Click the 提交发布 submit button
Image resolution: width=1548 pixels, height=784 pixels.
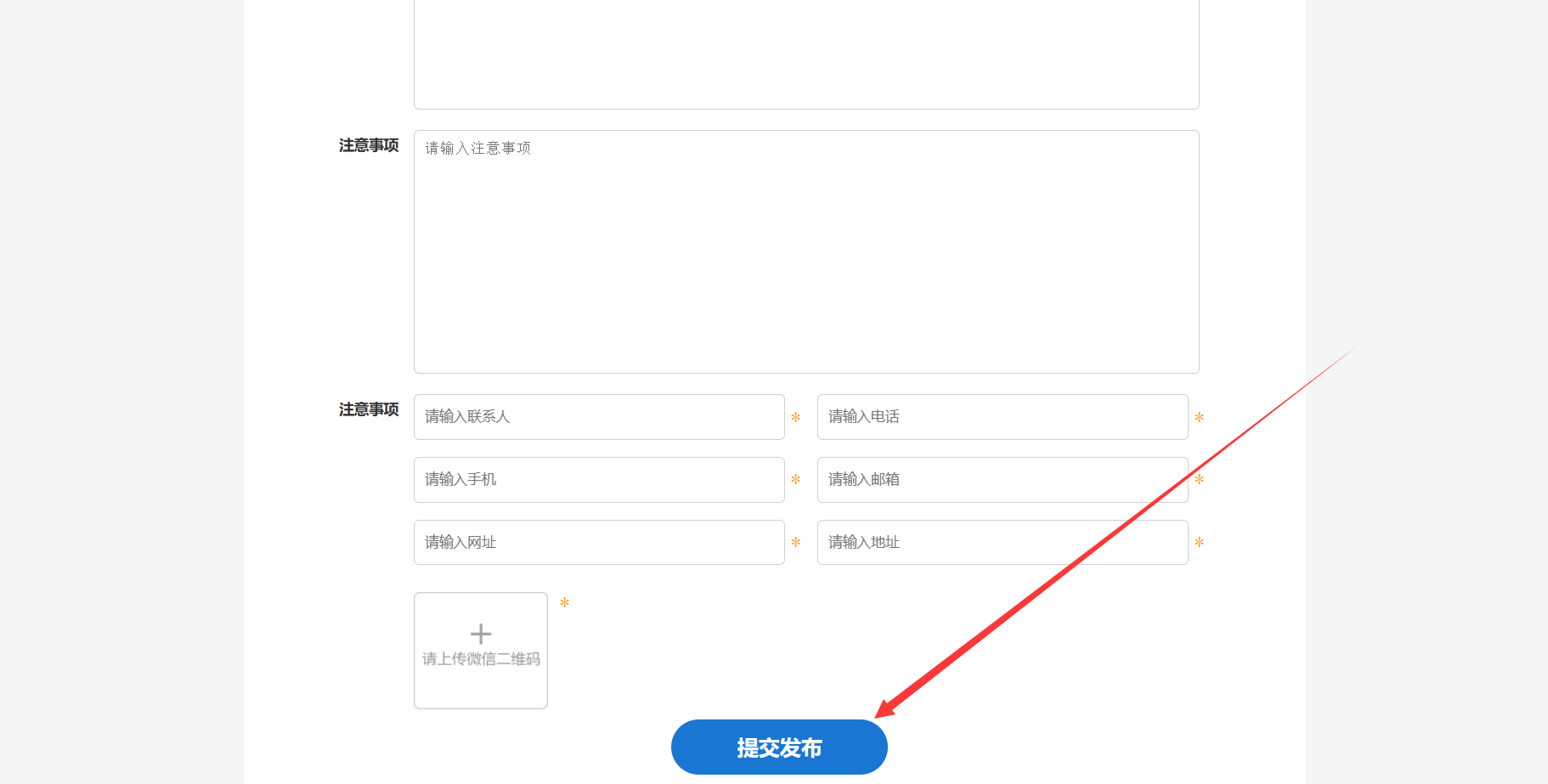pyautogui.click(x=779, y=747)
